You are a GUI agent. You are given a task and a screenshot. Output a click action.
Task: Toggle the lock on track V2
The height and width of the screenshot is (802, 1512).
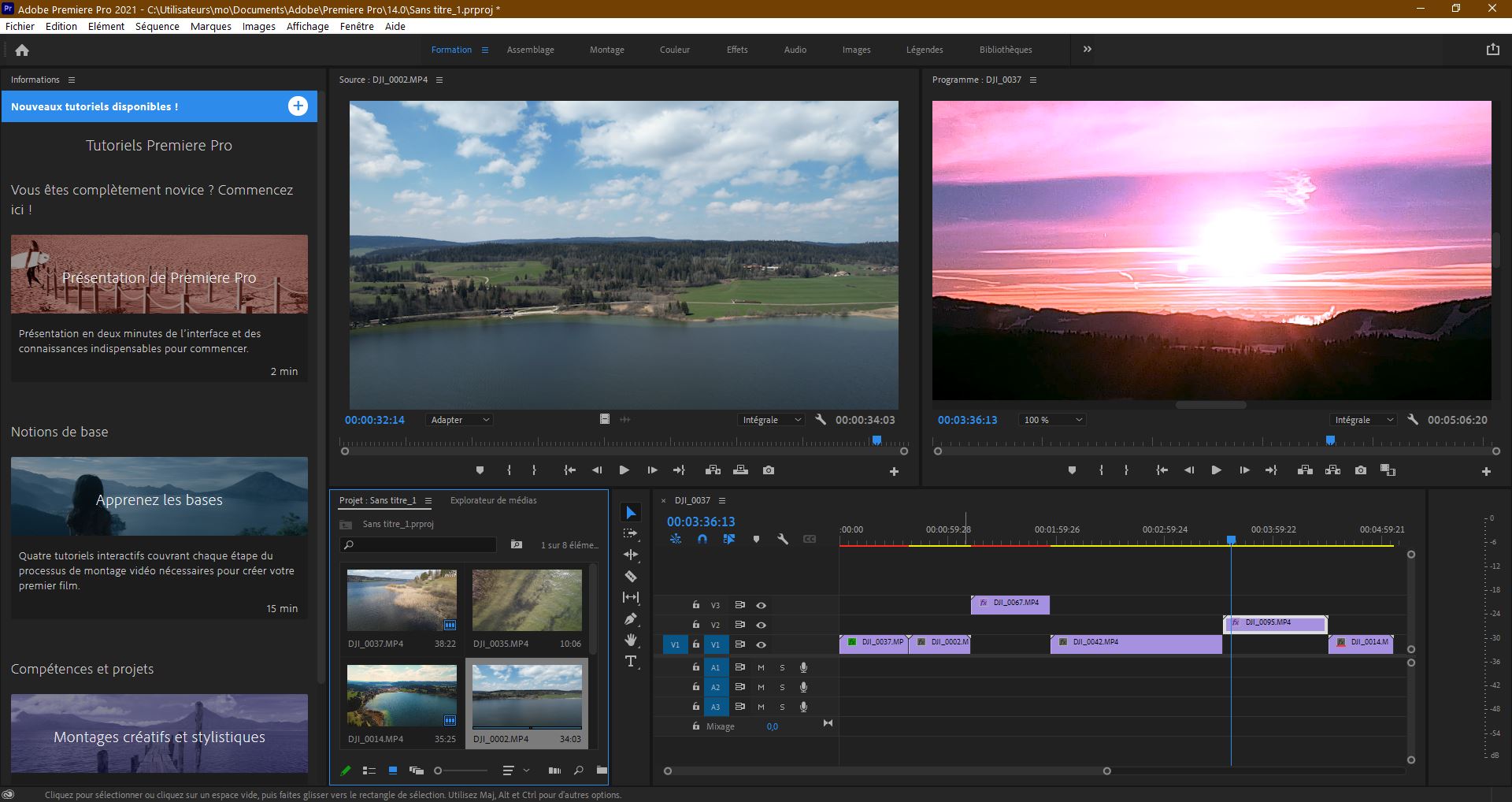coord(695,625)
